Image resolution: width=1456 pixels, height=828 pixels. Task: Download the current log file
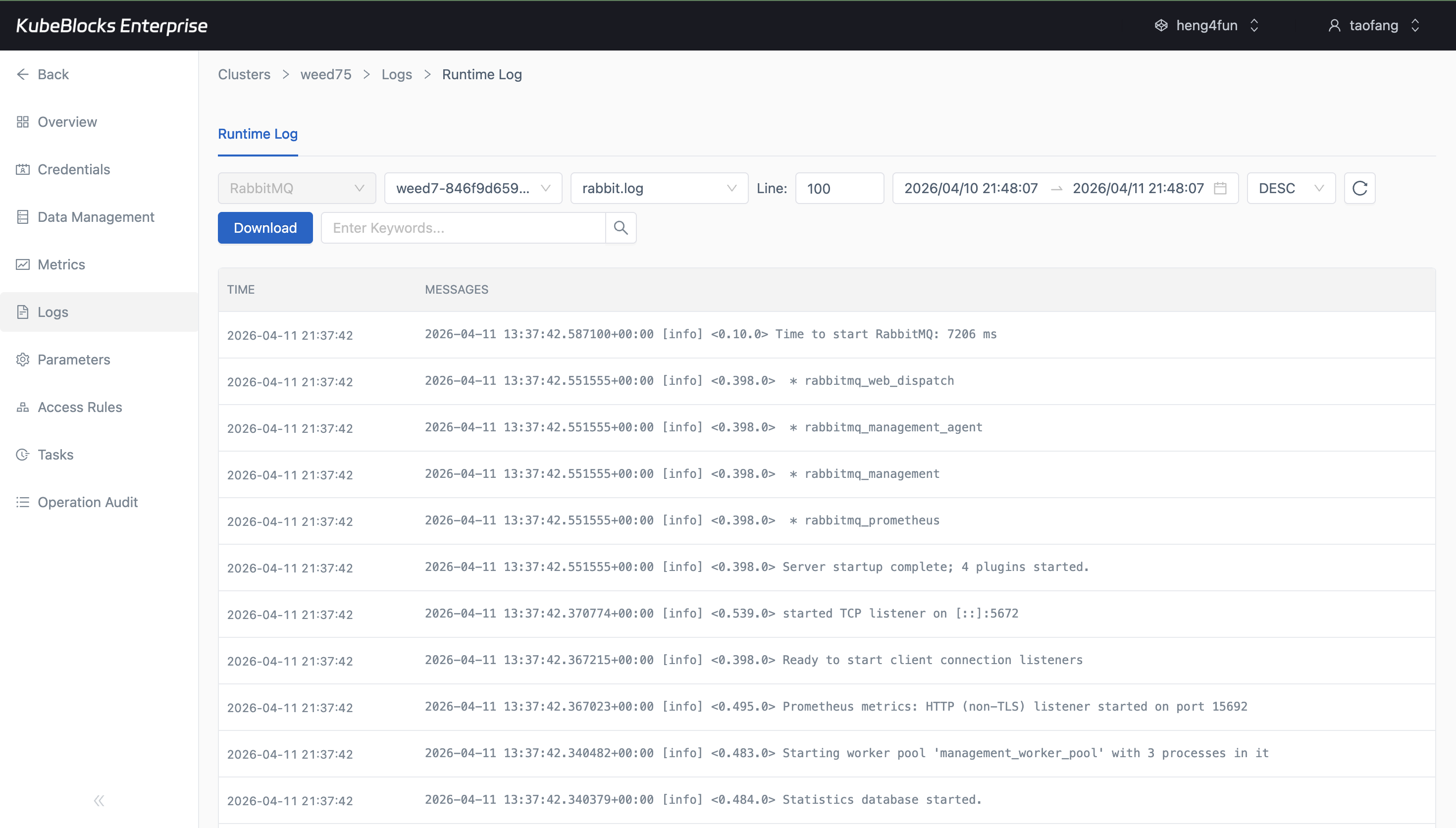pyautogui.click(x=265, y=227)
